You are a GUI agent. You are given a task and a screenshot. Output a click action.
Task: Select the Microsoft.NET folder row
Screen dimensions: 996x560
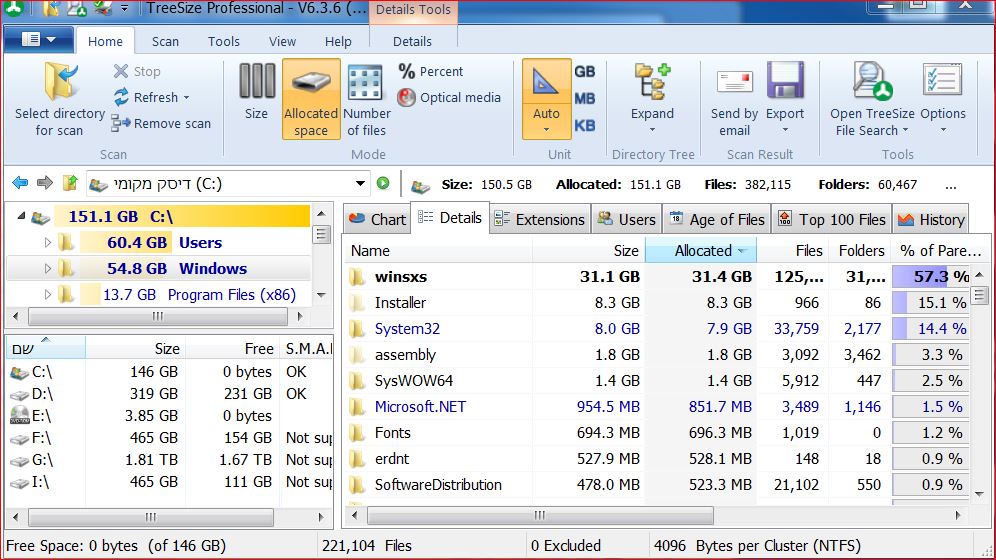(x=656, y=407)
